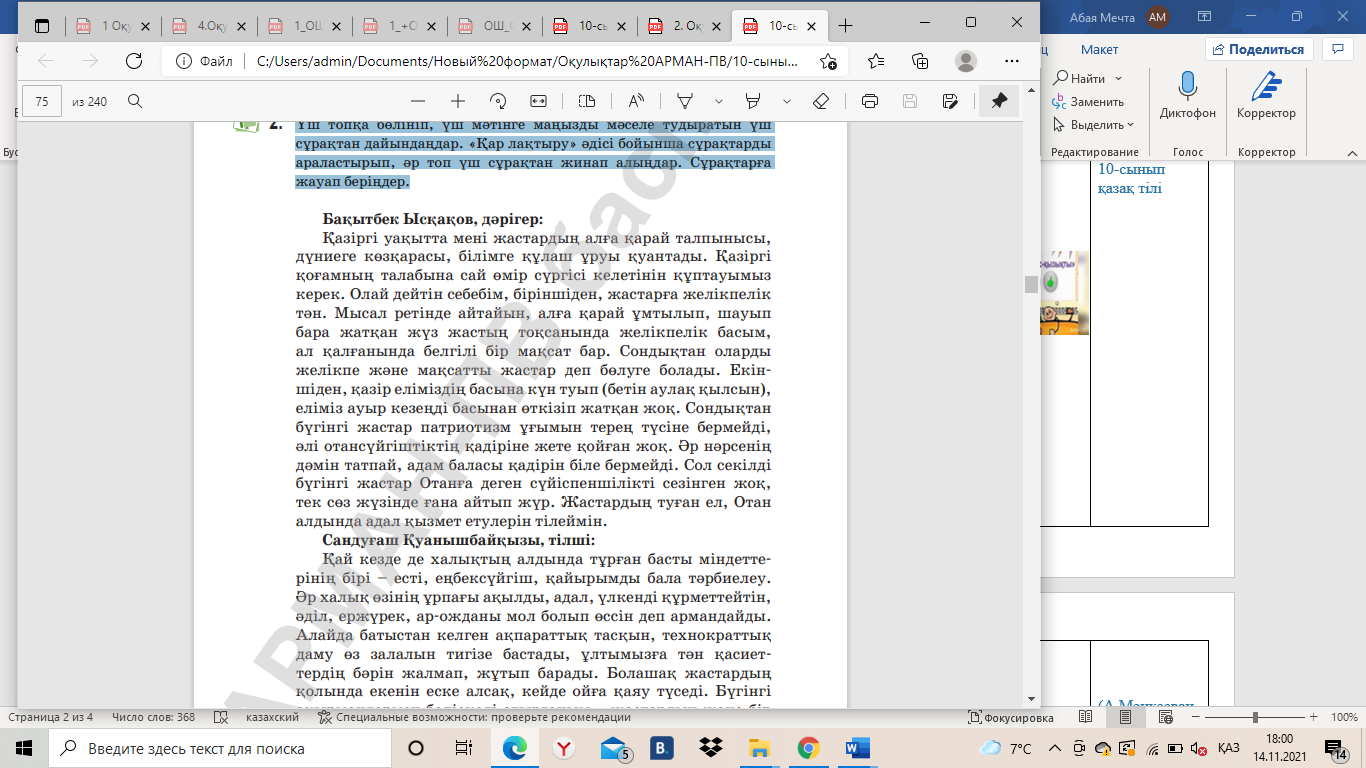The image size is (1366, 768).
Task: Click the Save As icon in PDF toolbar
Action: [x=950, y=101]
